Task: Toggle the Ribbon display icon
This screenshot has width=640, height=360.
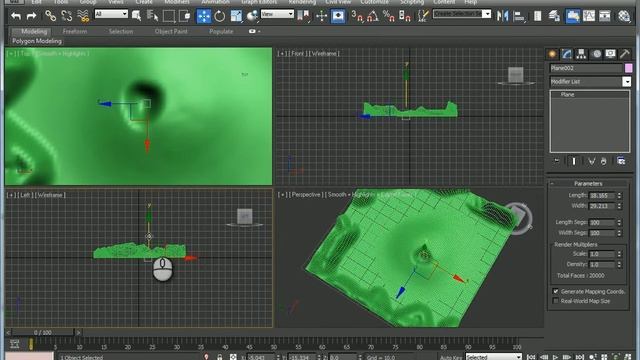Action: point(573,16)
